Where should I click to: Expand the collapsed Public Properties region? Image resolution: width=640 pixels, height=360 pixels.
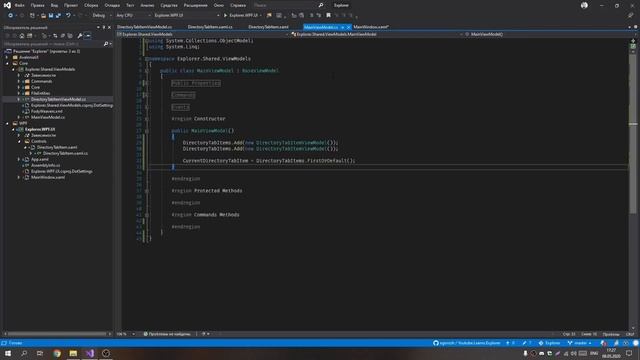(196, 83)
